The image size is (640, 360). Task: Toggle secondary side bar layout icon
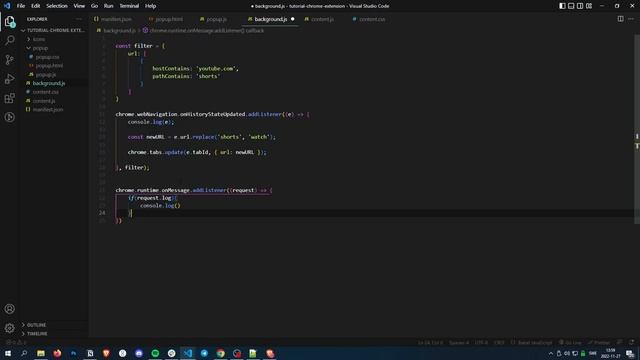[x=580, y=6]
